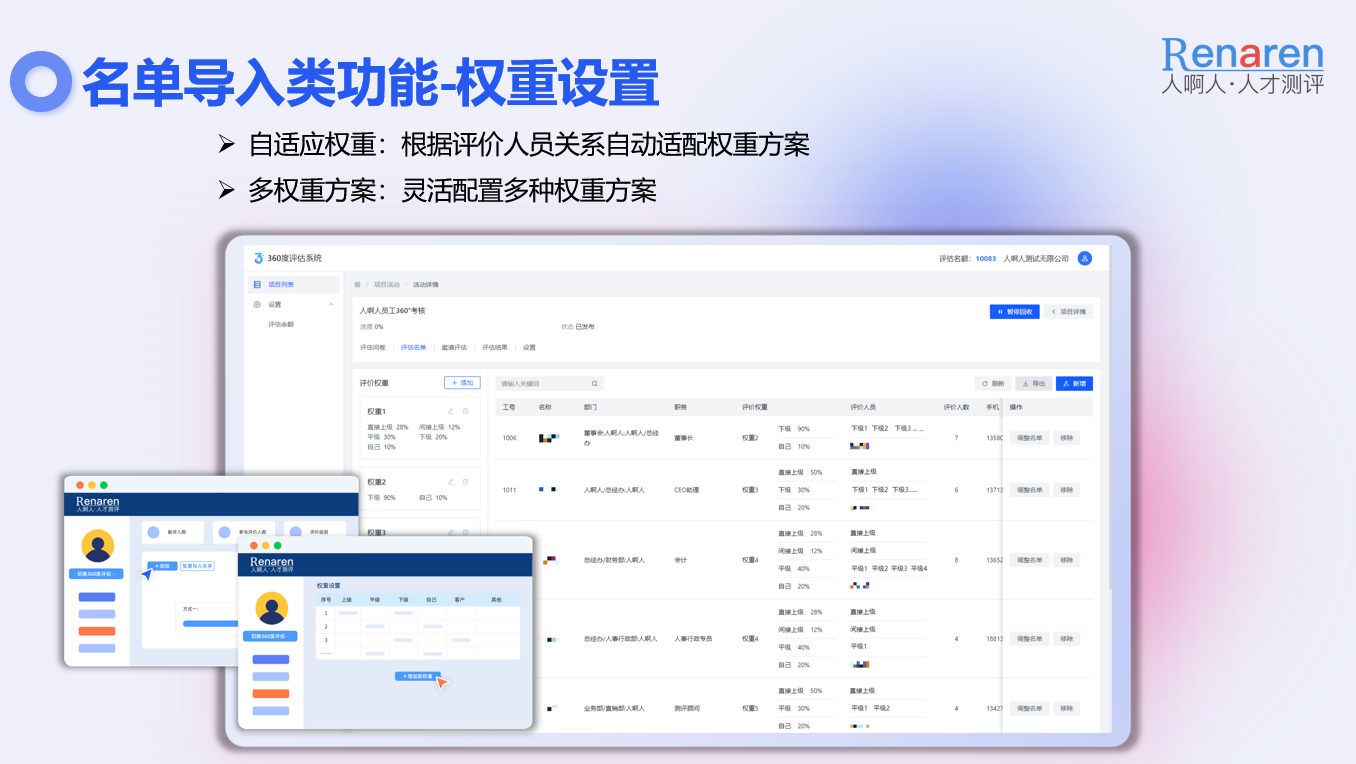Click the 被评人数 card in back Renaren window
1356x764 pixels.
coord(172,532)
